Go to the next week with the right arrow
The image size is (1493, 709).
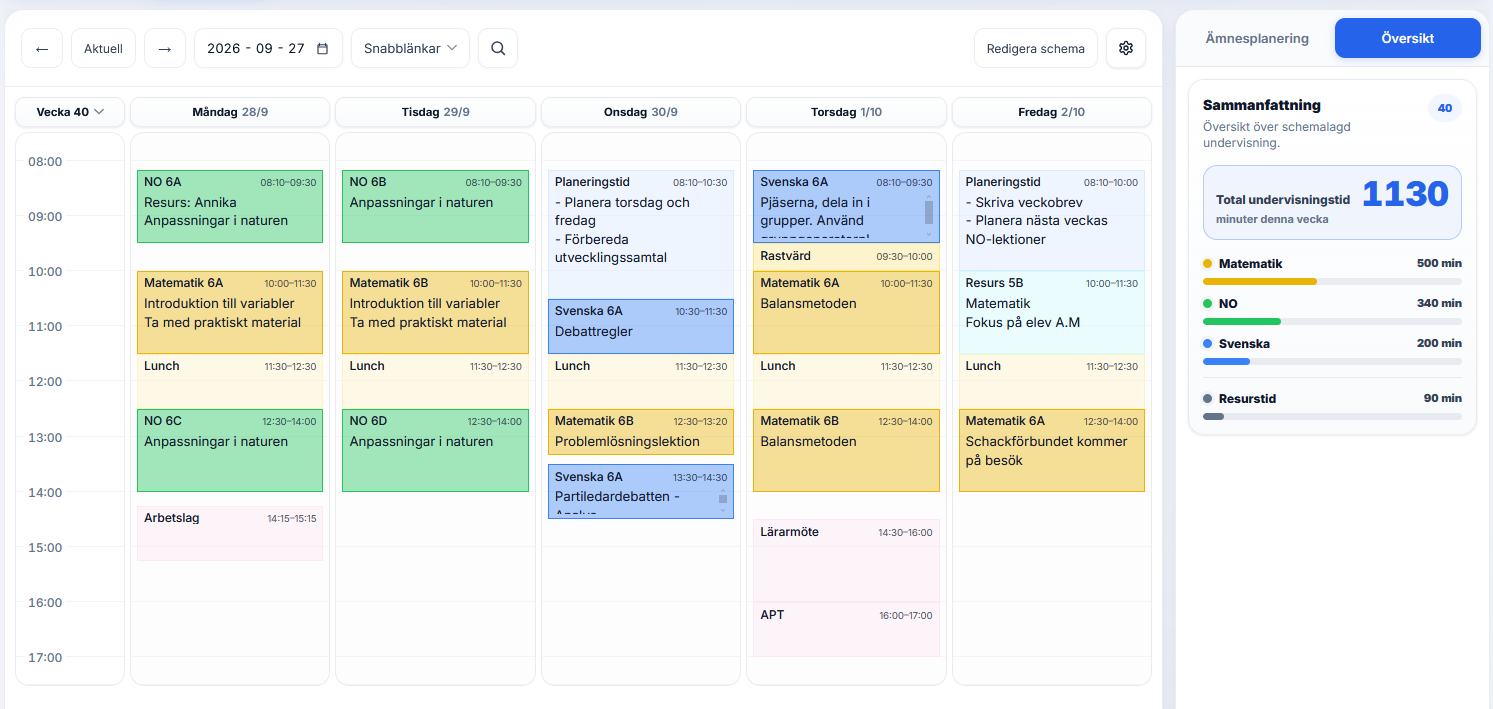coord(165,48)
